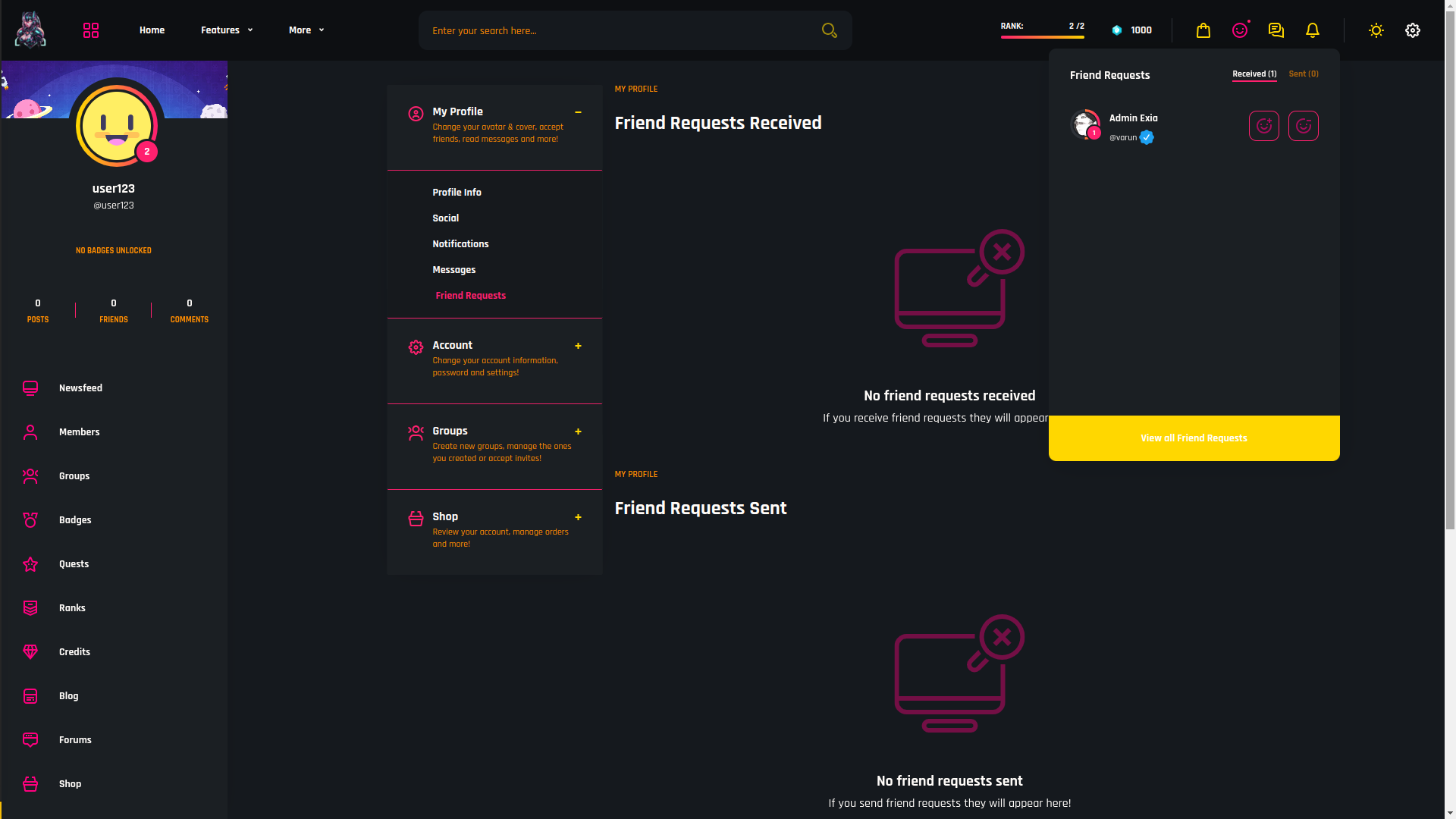This screenshot has height=819, width=1456.
Task: Click View all Friend Requests button
Action: pos(1193,438)
